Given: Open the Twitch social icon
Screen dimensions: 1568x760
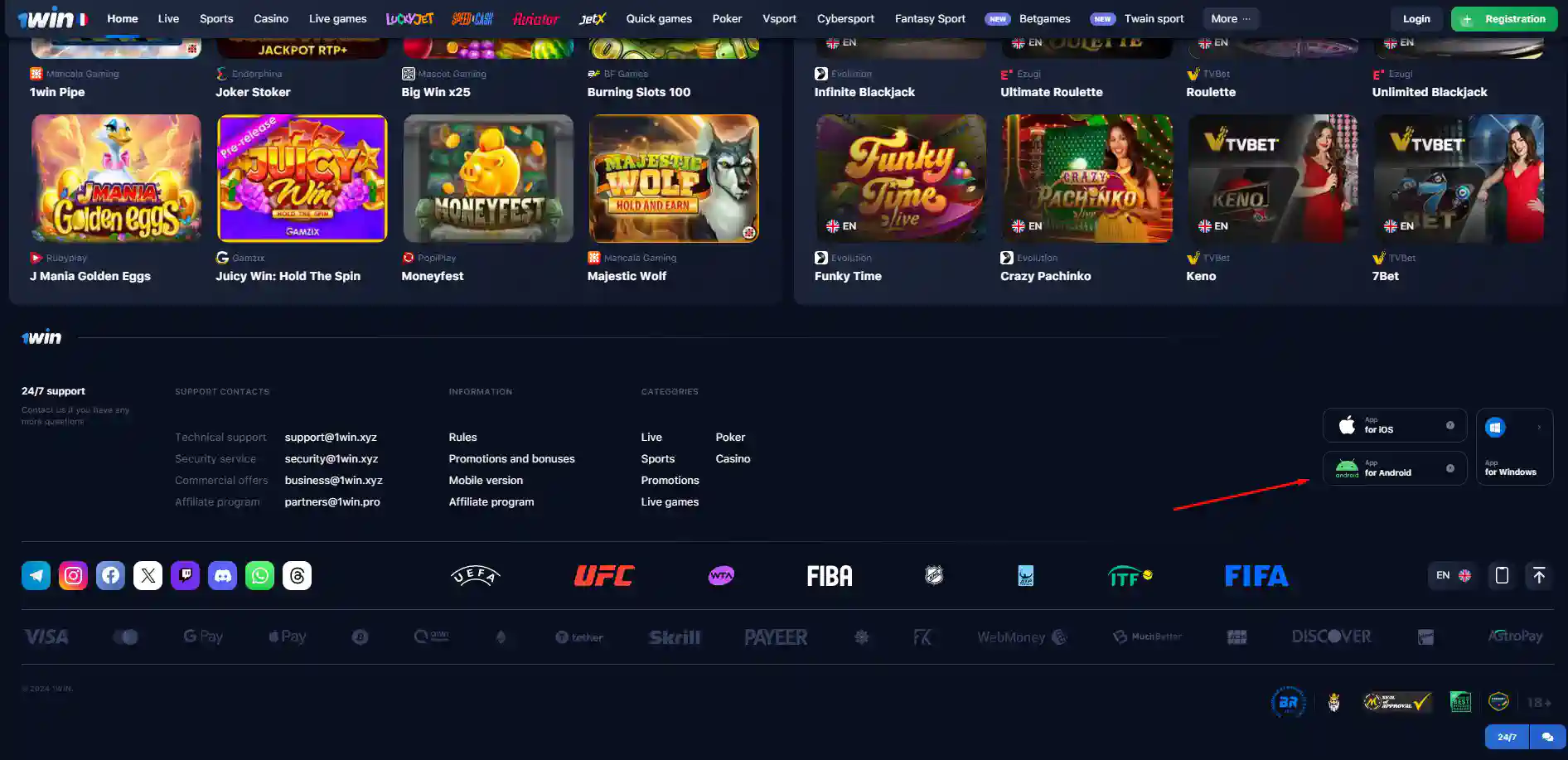Looking at the screenshot, I should [x=185, y=575].
